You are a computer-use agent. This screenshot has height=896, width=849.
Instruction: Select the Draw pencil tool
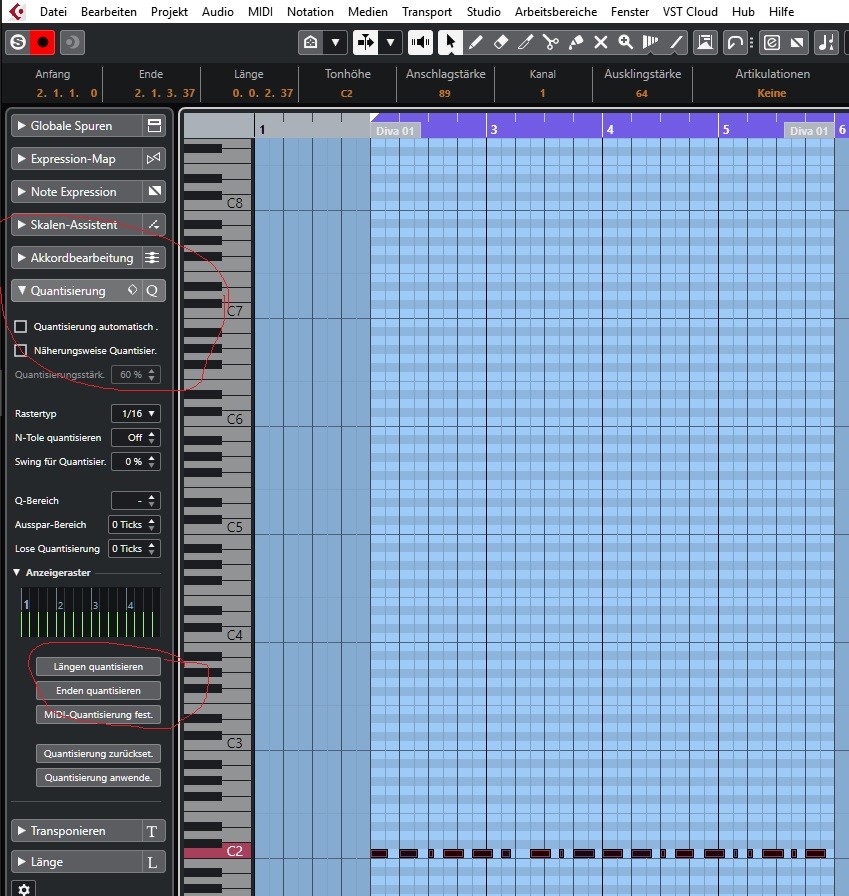coord(475,42)
